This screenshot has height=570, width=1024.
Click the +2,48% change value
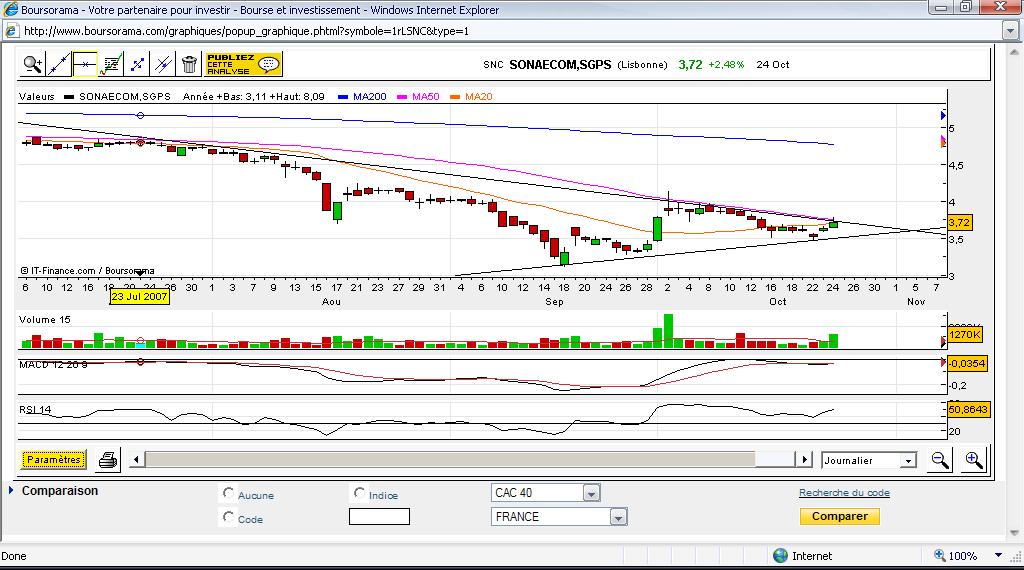726,65
